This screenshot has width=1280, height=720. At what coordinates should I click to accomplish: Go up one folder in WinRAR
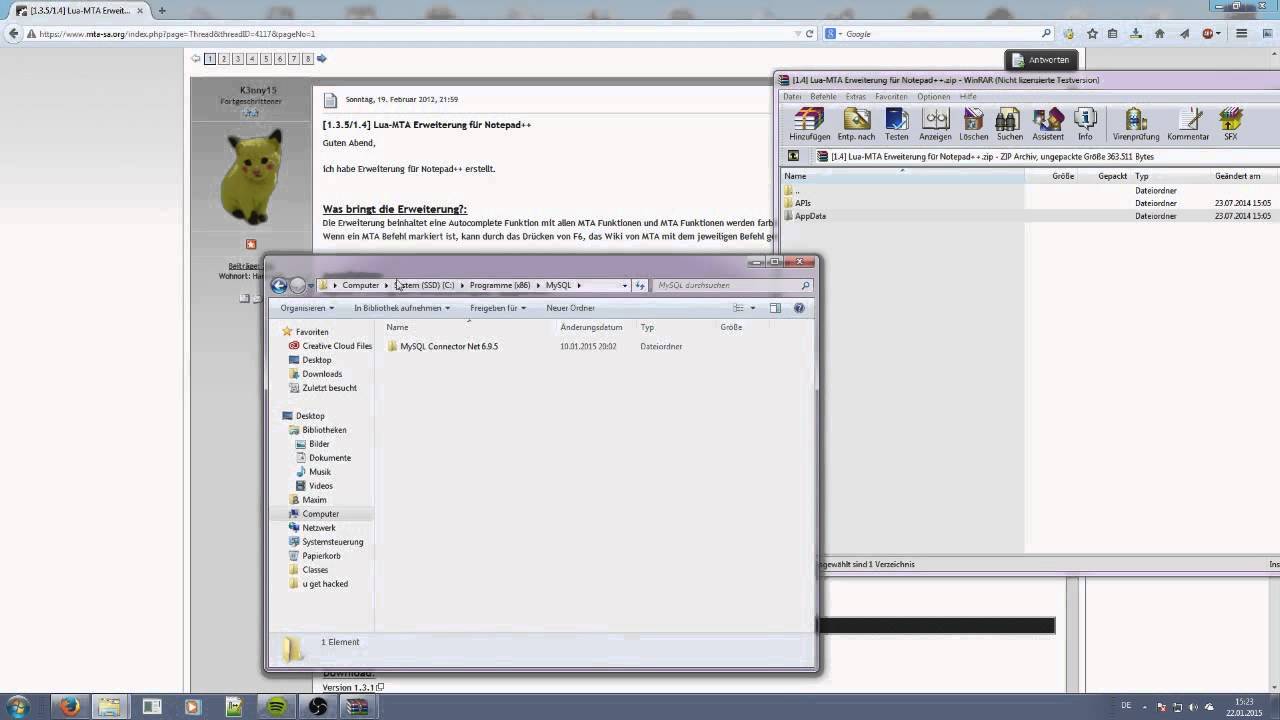(793, 156)
